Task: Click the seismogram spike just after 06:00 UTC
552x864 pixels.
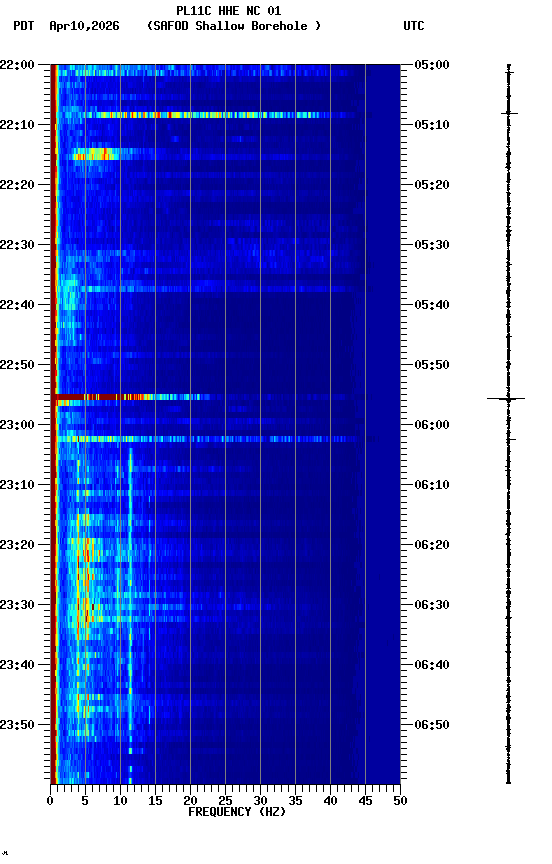Action: click(x=510, y=440)
